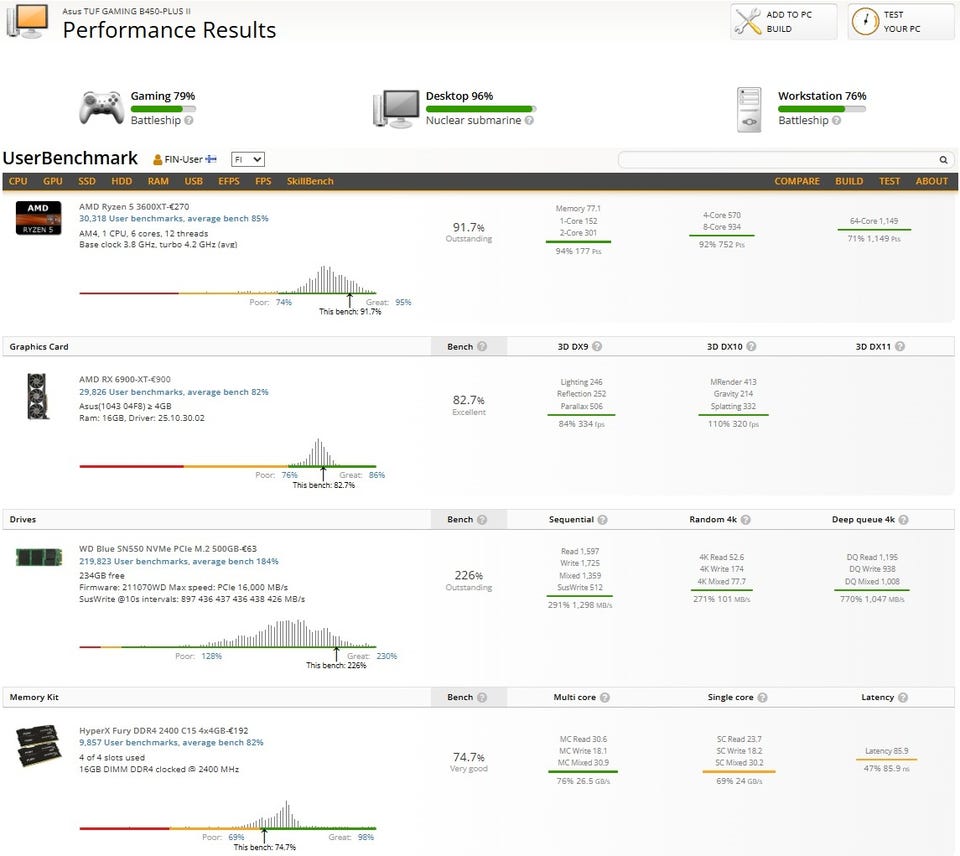This screenshot has height=856, width=960.
Task: Click the server tower icon beside Workstation 76%
Action: (x=749, y=110)
